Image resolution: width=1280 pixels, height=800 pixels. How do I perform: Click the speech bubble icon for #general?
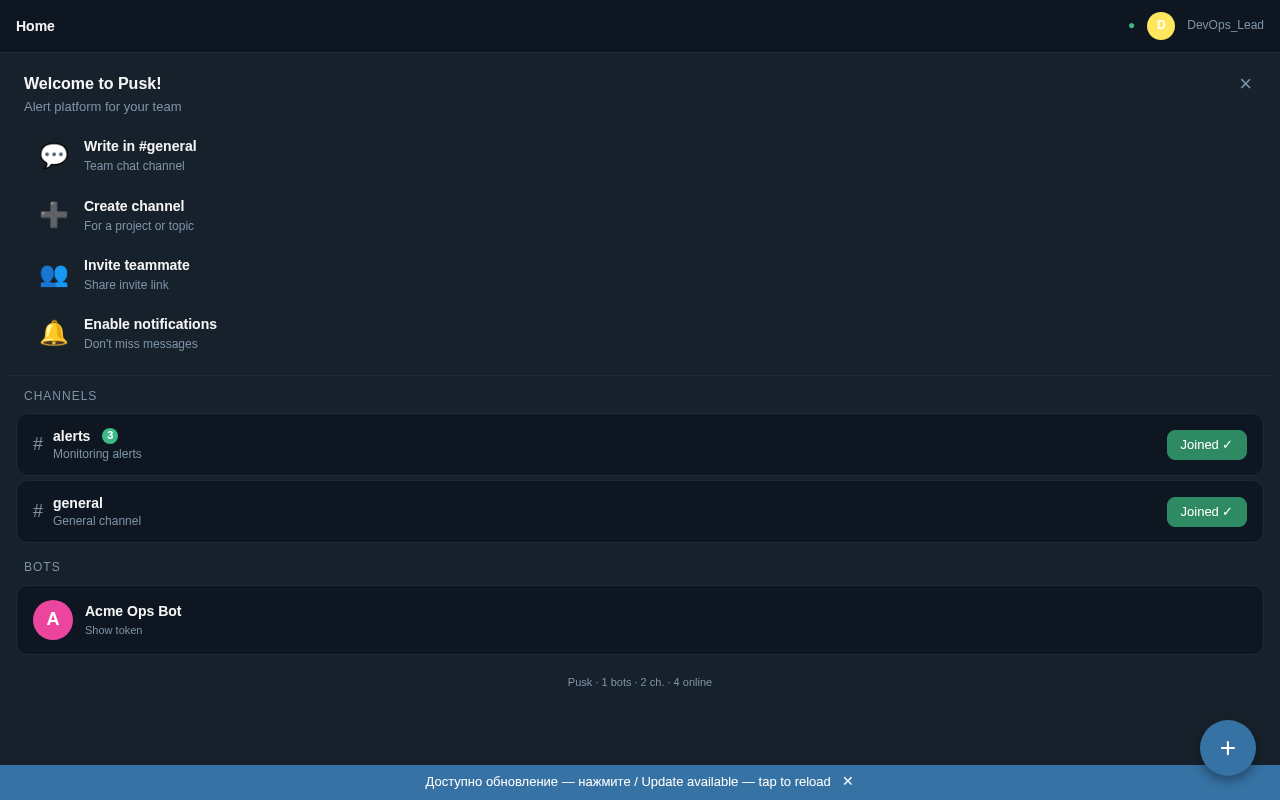pos(54,156)
